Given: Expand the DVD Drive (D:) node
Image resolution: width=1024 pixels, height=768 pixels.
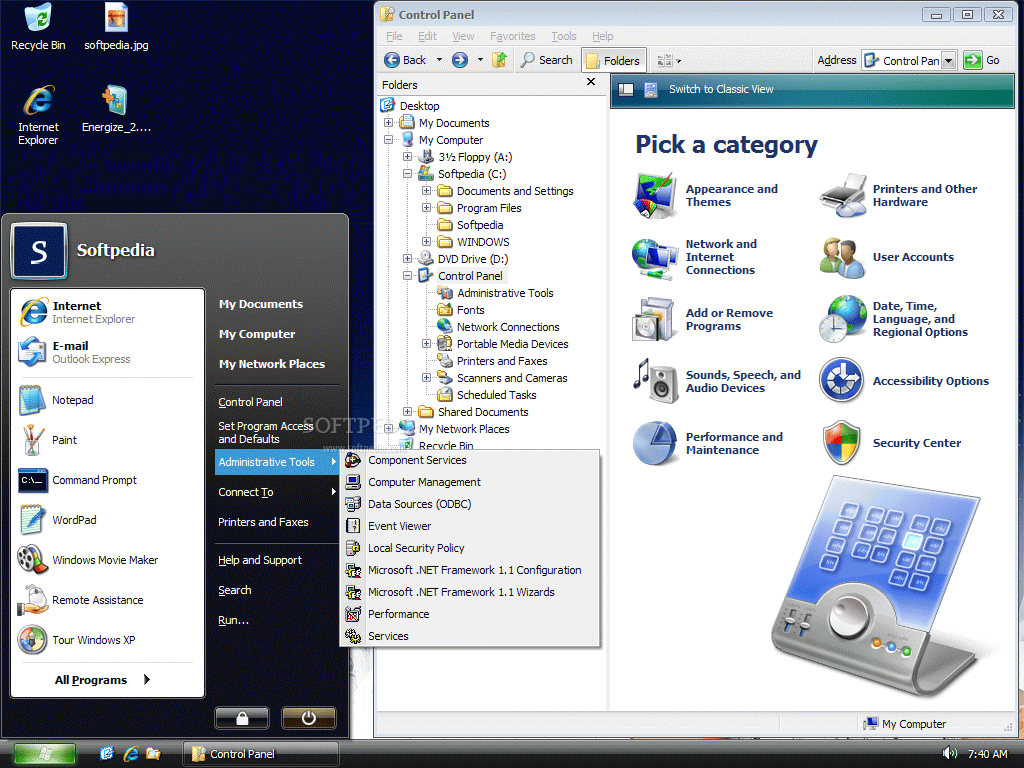Looking at the screenshot, I should pos(408,259).
